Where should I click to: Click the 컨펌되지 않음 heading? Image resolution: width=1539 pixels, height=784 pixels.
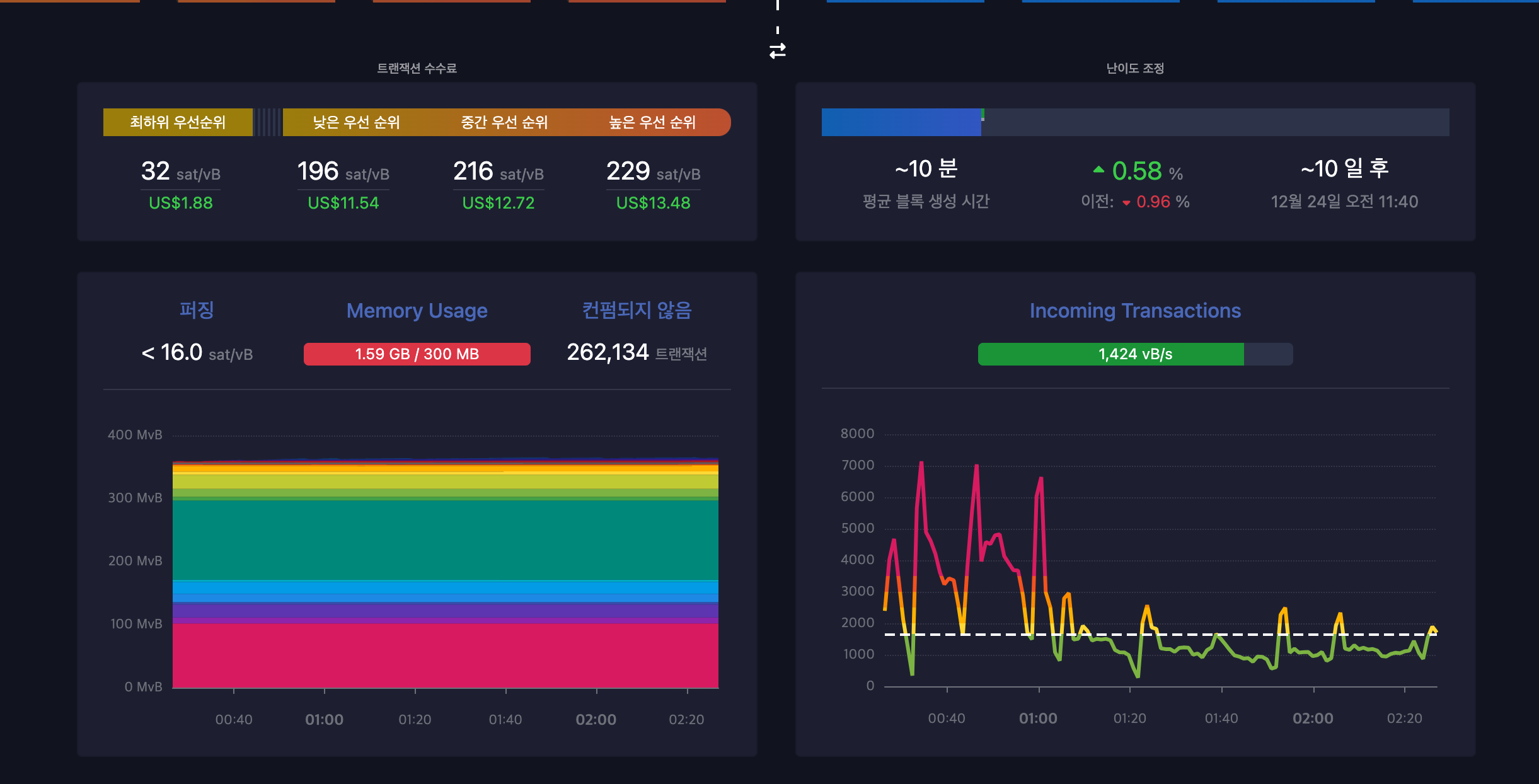(637, 310)
